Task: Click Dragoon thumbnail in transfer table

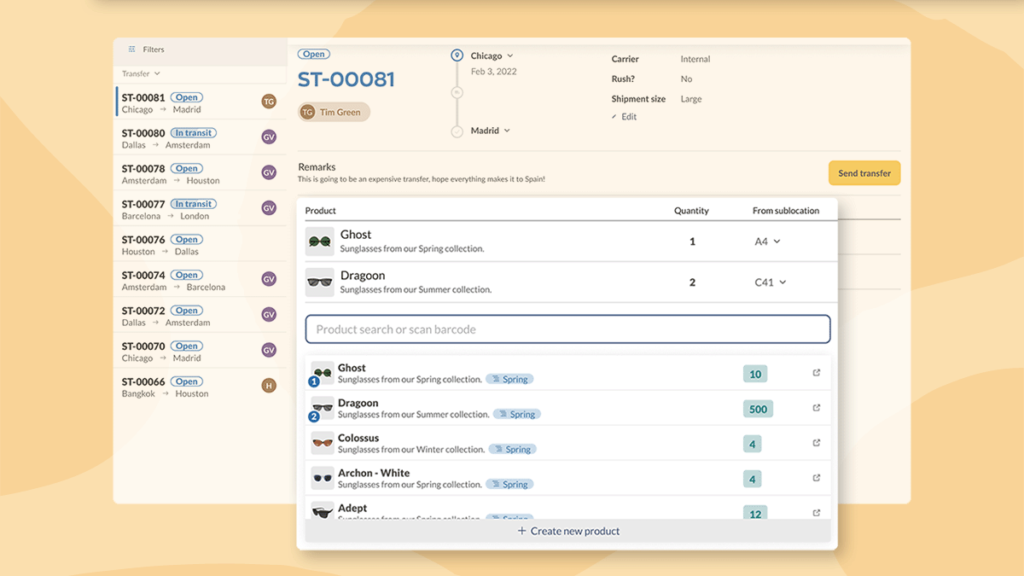Action: click(x=319, y=282)
